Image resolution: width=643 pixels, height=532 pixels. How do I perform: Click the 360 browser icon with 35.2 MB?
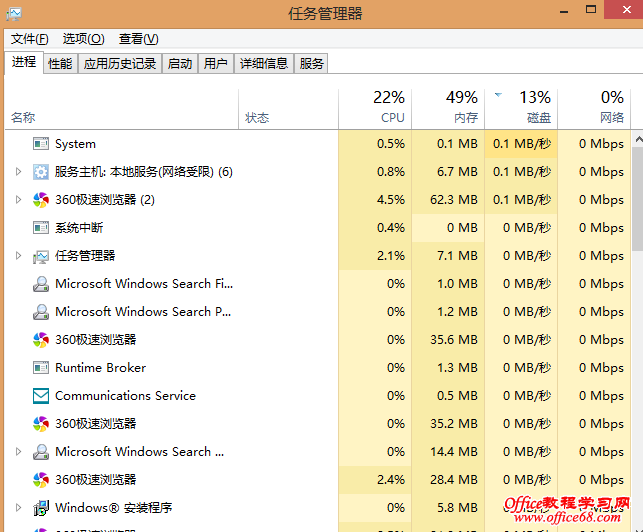[x=41, y=424]
